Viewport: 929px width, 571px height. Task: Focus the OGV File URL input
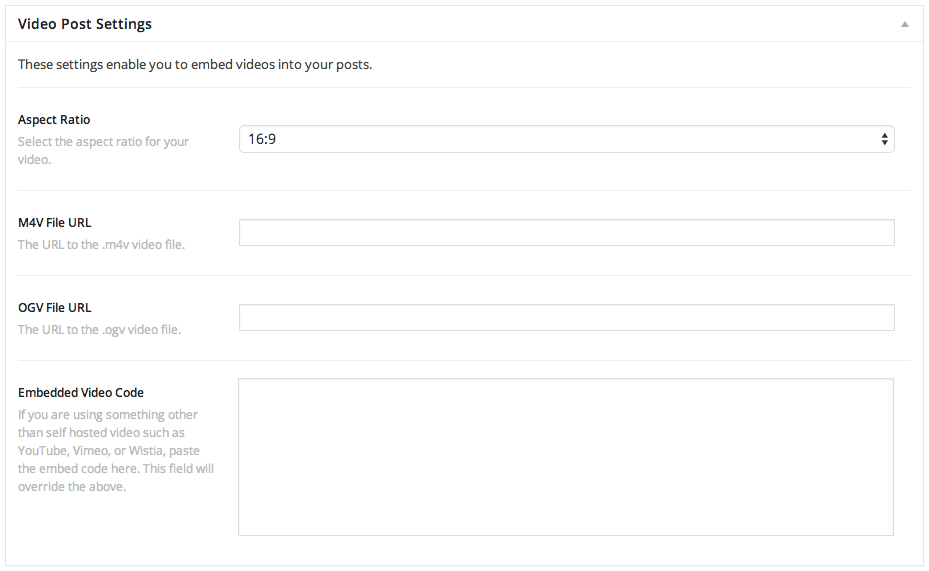[x=566, y=318]
